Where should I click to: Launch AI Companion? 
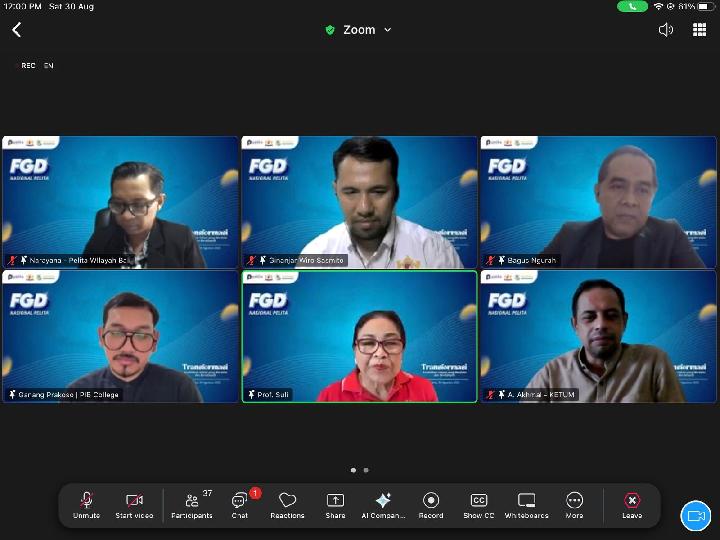[x=383, y=505]
